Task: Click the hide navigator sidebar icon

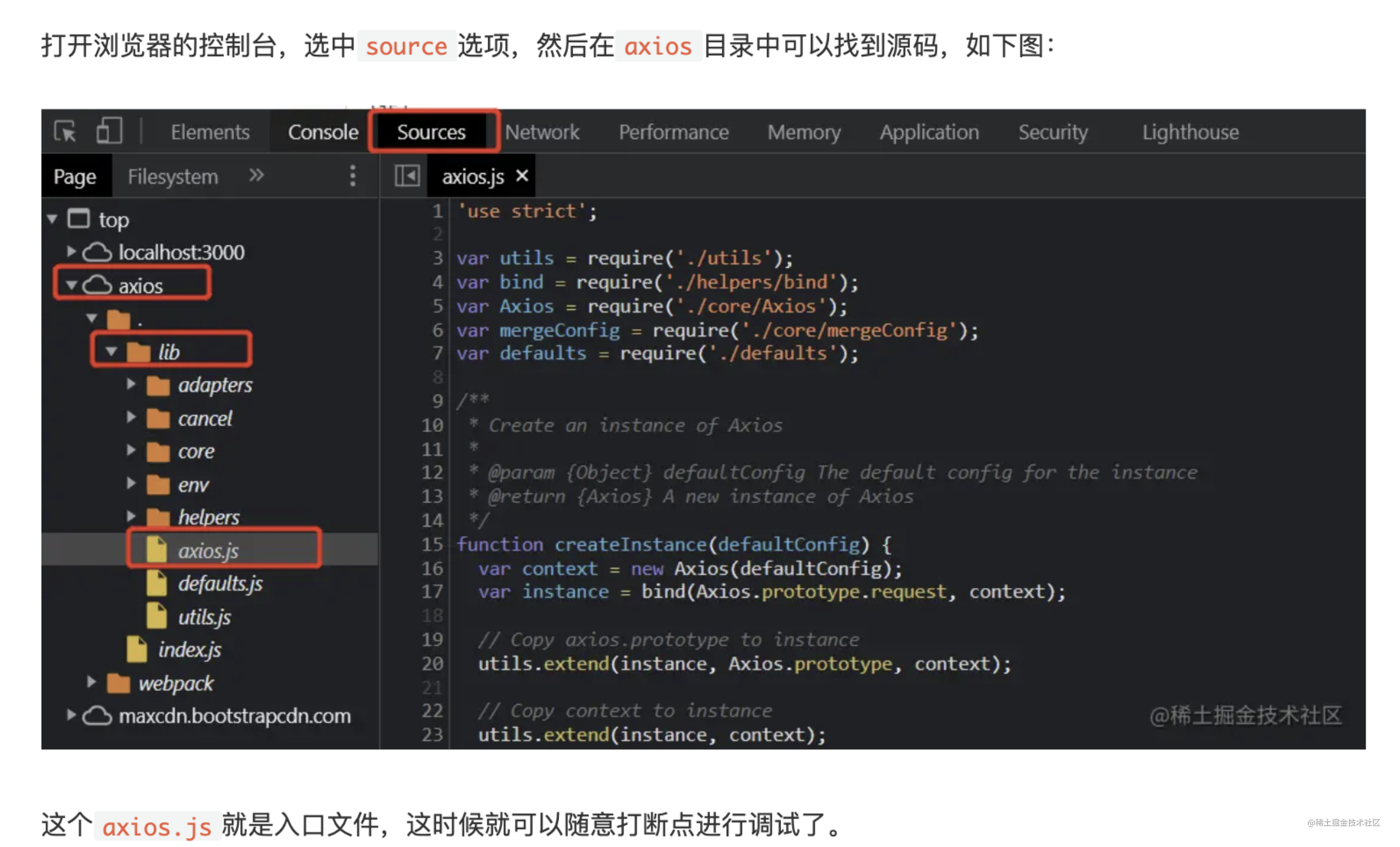Action: (407, 176)
